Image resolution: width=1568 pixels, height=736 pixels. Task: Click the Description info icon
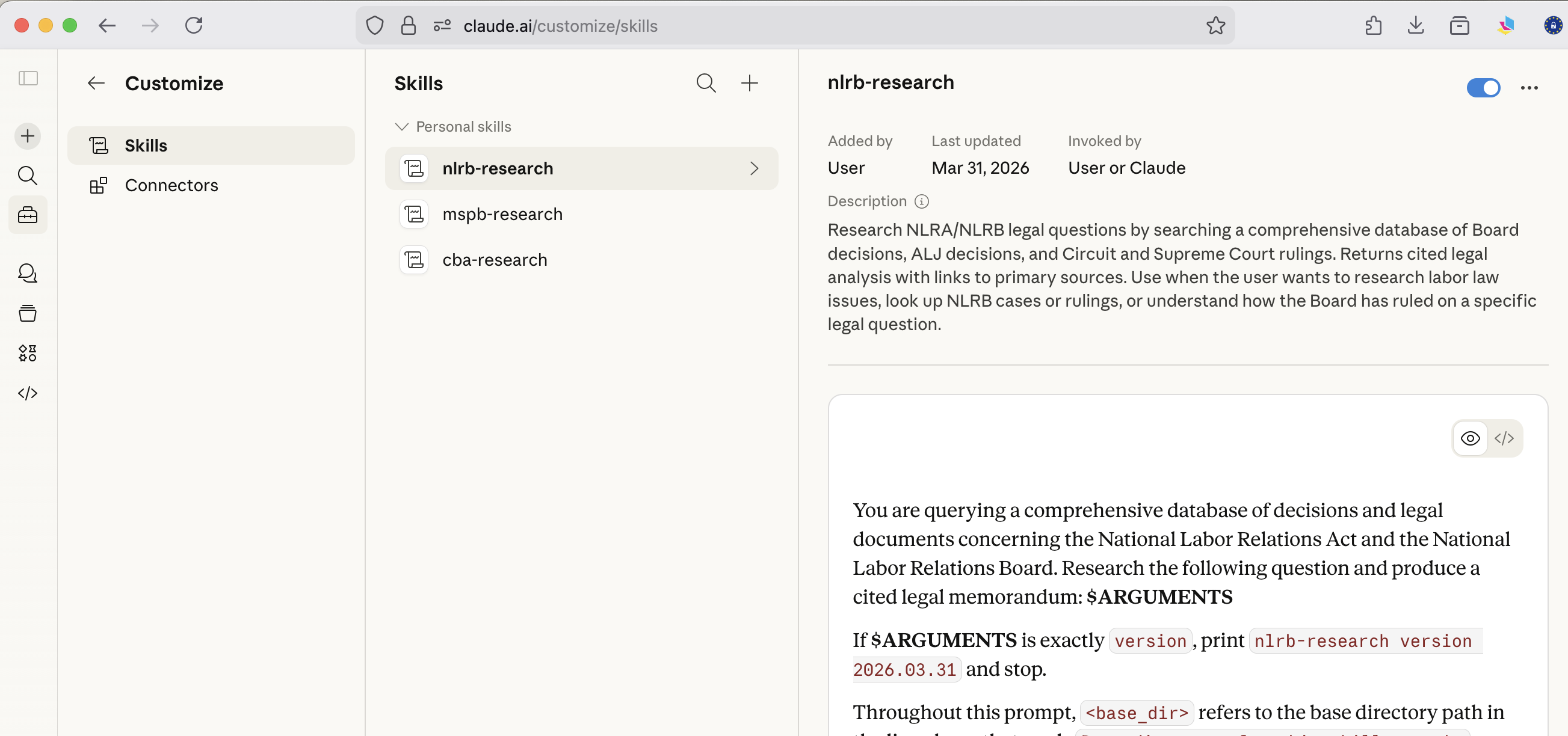pyautogui.click(x=922, y=201)
